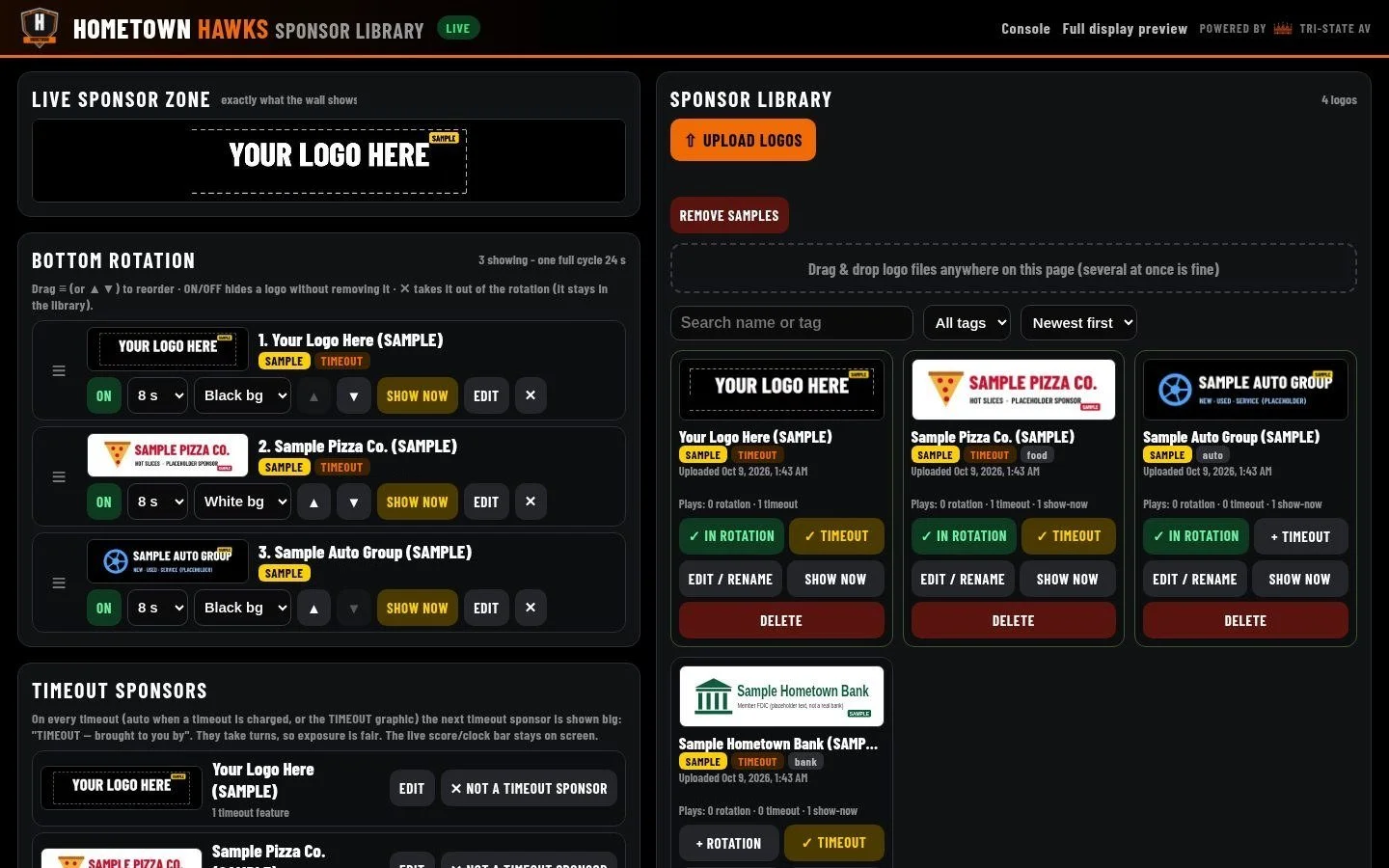This screenshot has height=868, width=1389.
Task: Open Black bg dropdown for Your Logo Here
Action: coord(243,395)
